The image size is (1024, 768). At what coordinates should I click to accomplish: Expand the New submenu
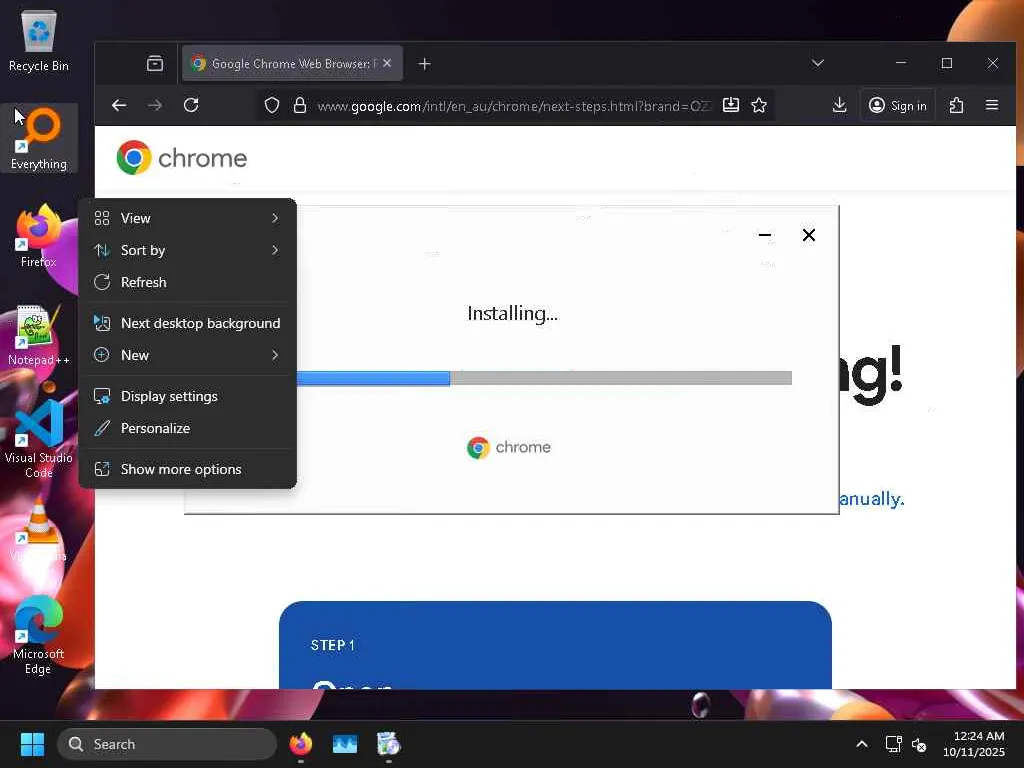pyautogui.click(x=187, y=355)
